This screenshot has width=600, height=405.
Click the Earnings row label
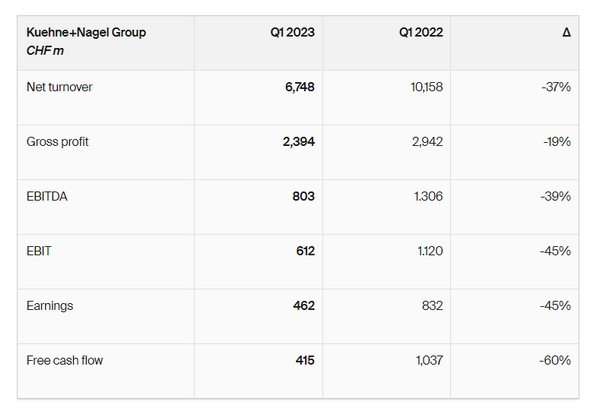(x=49, y=305)
